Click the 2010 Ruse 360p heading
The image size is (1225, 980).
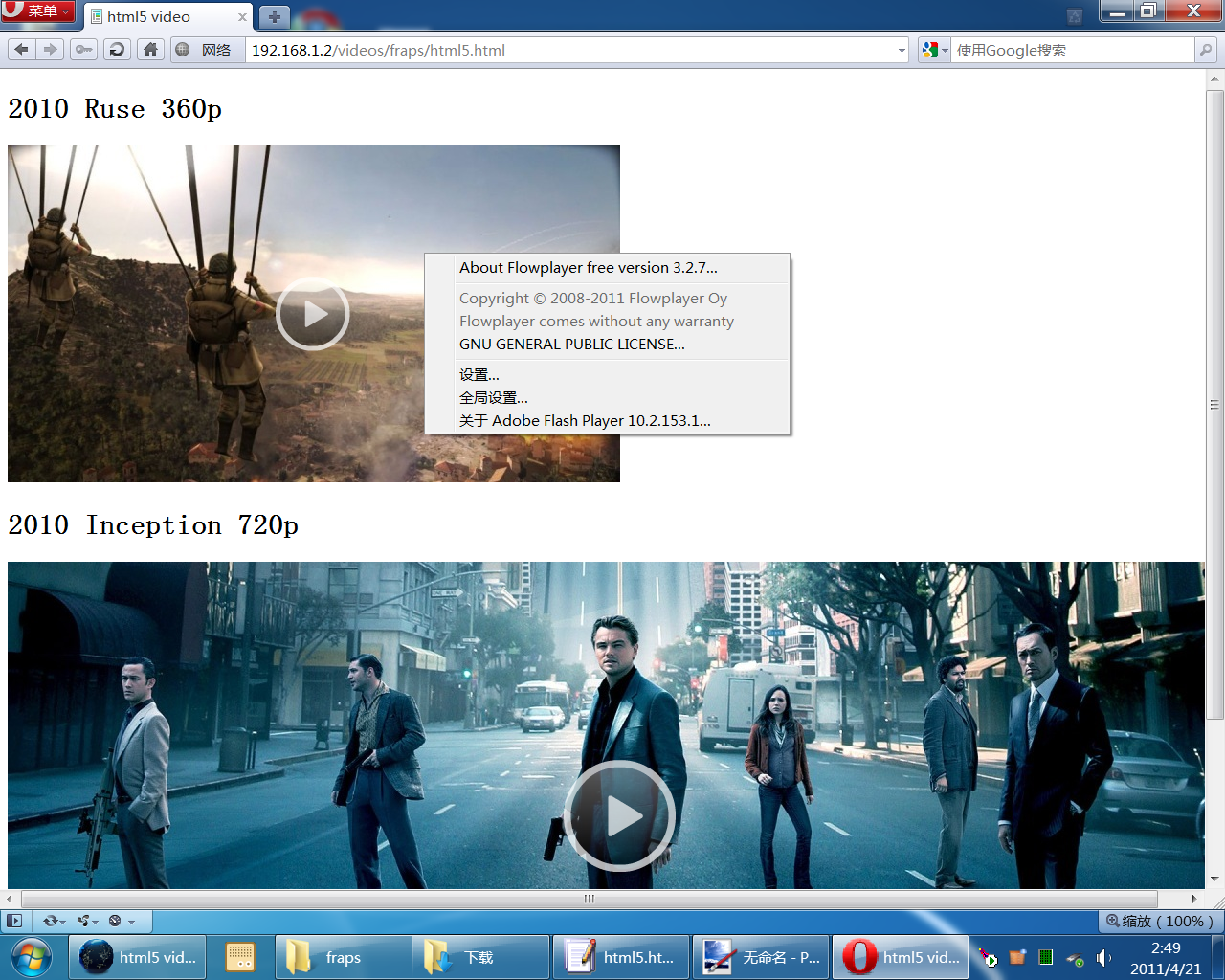[x=115, y=109]
